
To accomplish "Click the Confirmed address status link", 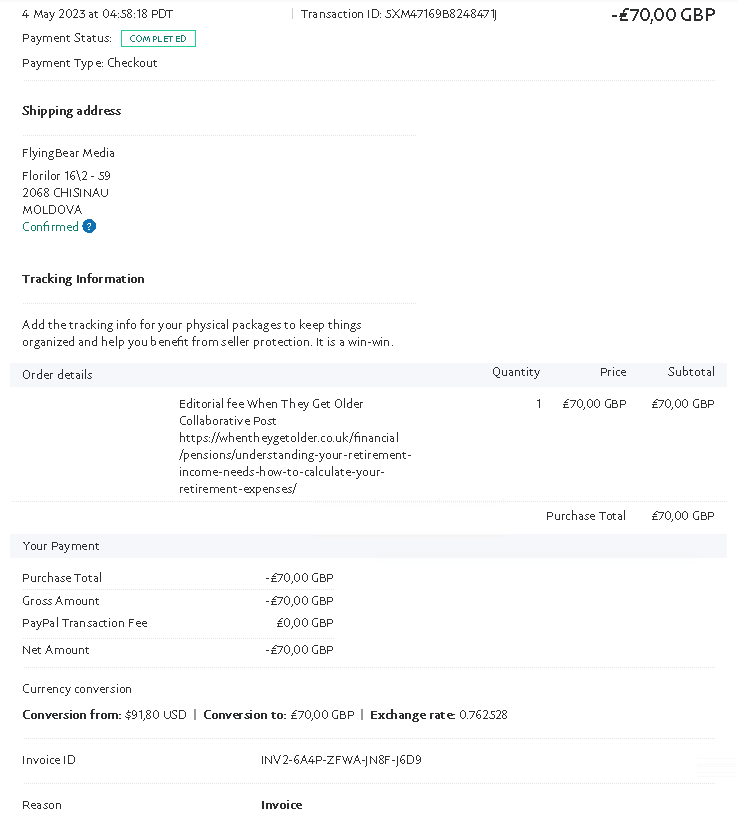I will pos(50,226).
